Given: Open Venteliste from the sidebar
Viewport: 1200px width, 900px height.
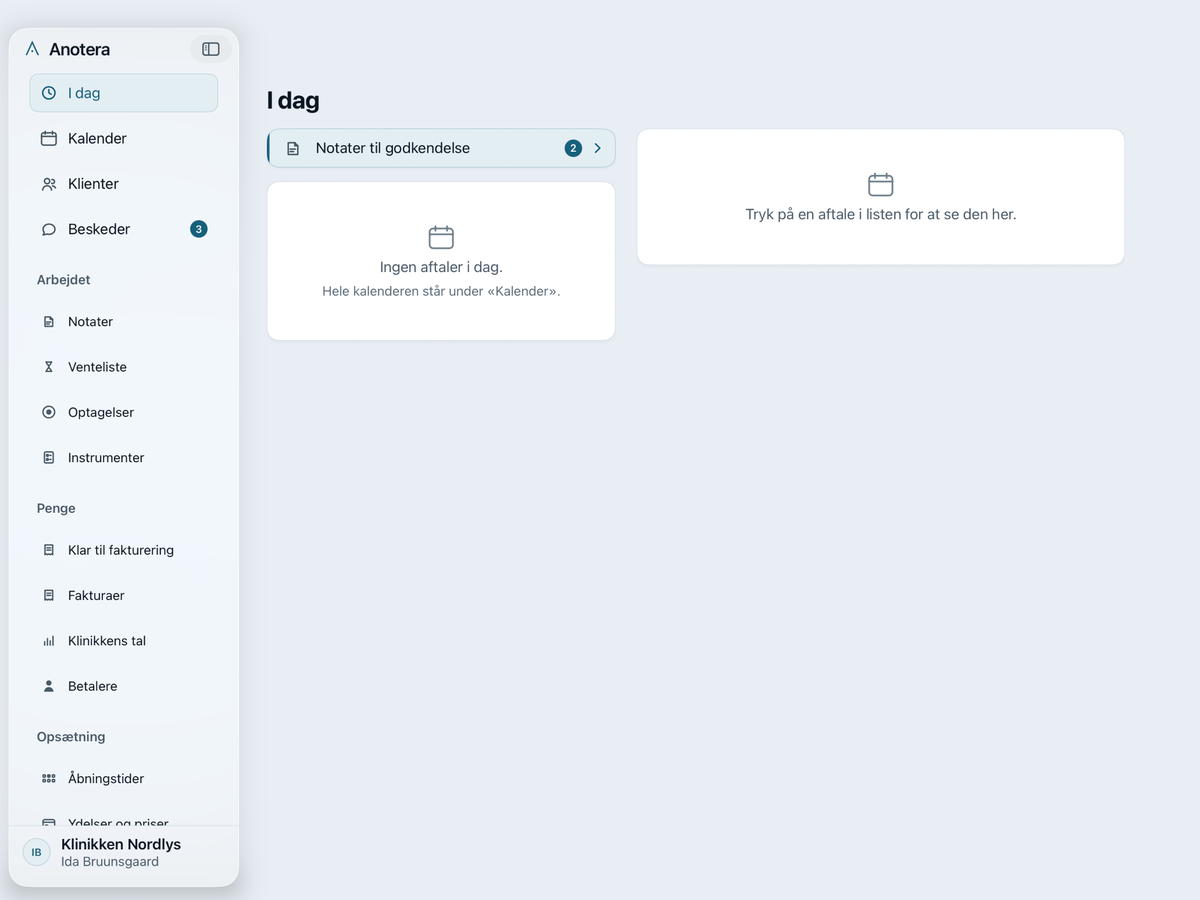Looking at the screenshot, I should point(124,367).
